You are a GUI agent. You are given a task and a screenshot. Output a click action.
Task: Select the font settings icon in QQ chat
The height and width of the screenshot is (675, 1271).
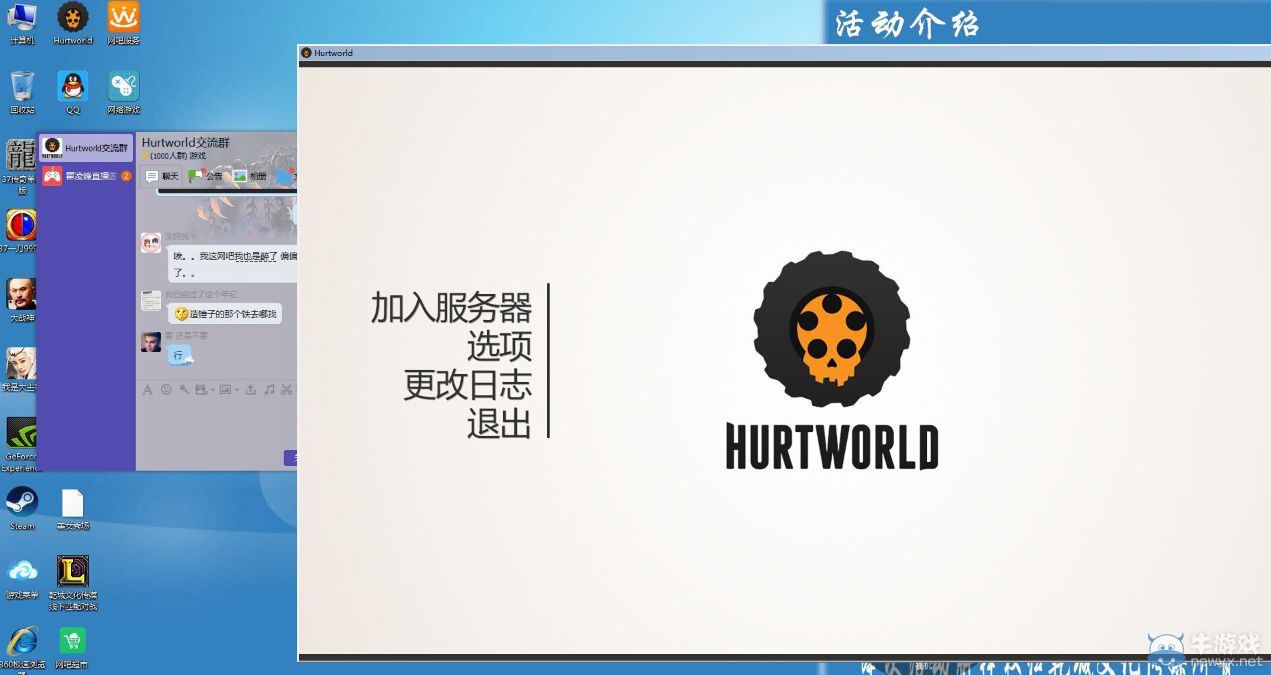coord(148,390)
